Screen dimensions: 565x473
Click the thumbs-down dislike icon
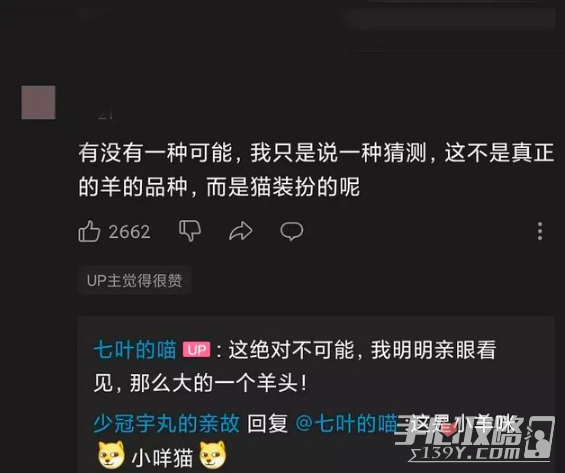[x=190, y=231]
